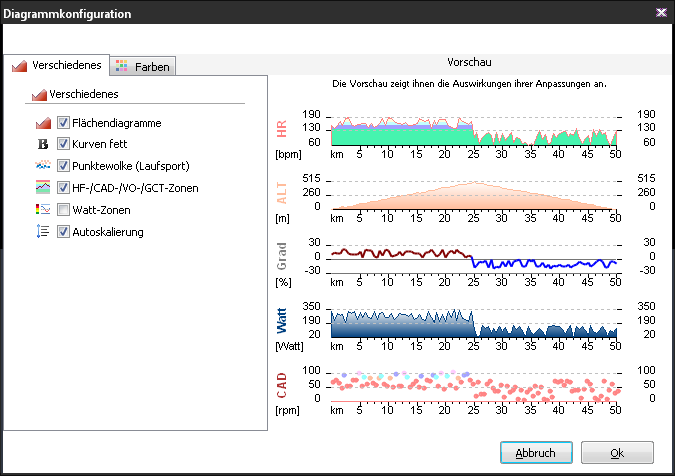Click the Autoskalierung scale icon

43,232
